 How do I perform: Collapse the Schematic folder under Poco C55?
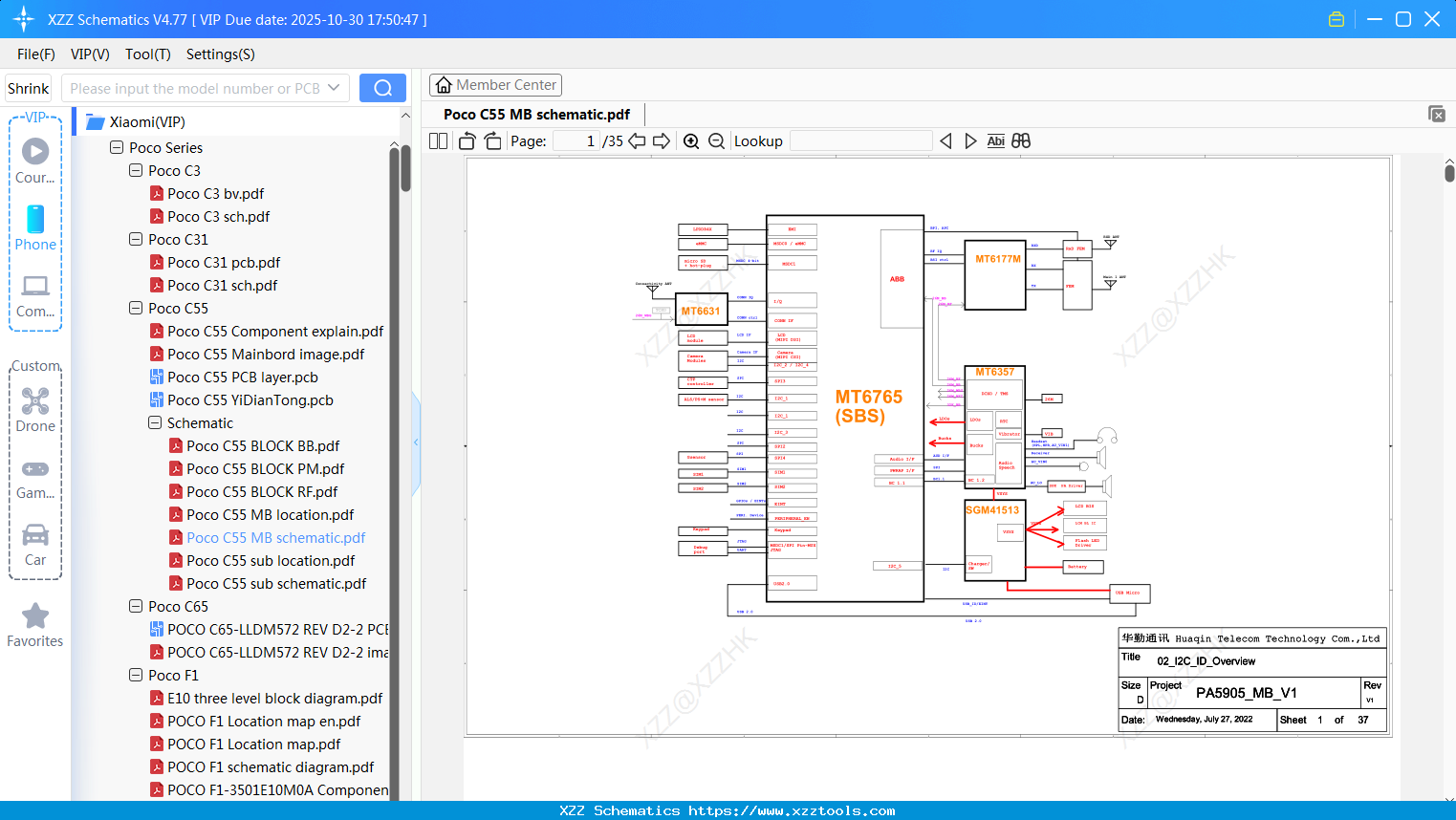click(154, 422)
